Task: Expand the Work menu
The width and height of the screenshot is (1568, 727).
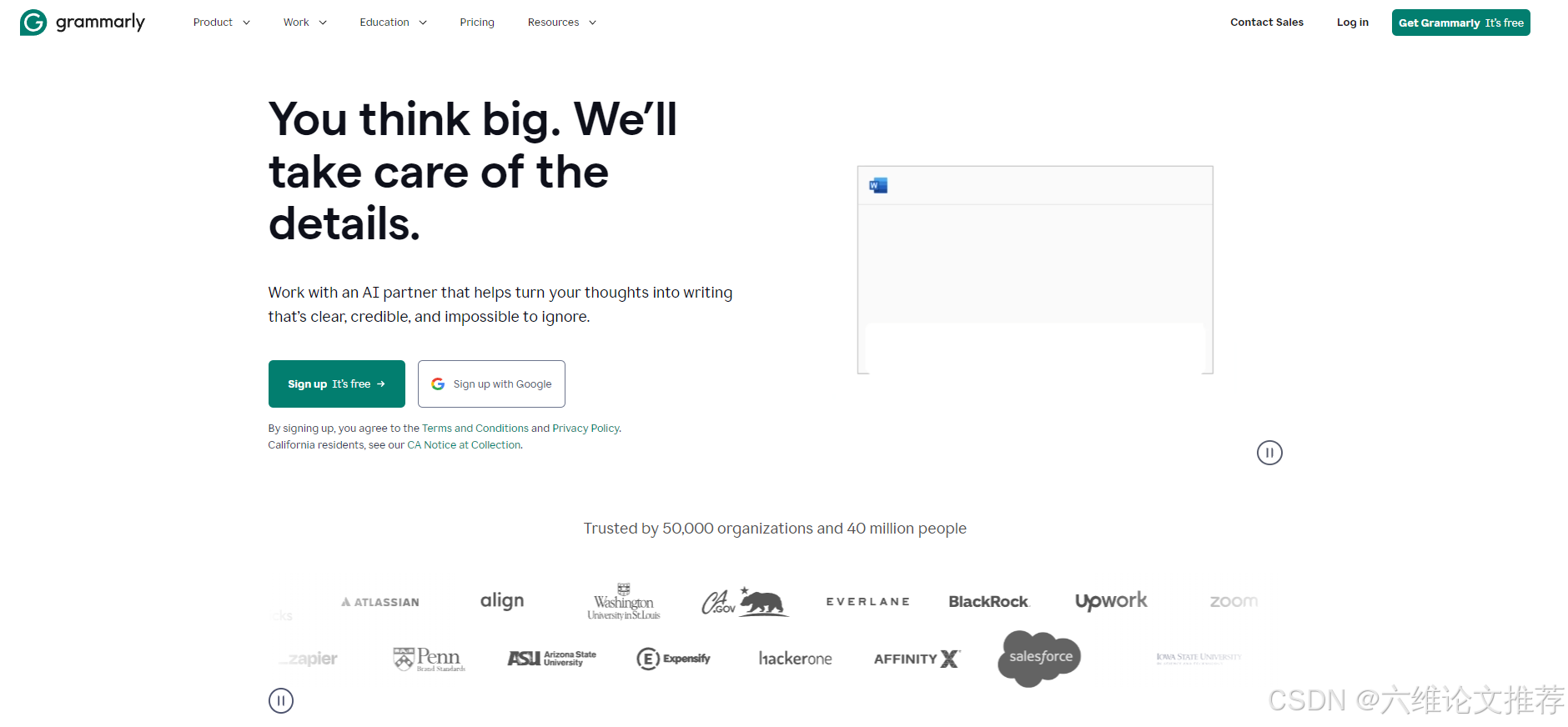Action: pos(304,23)
